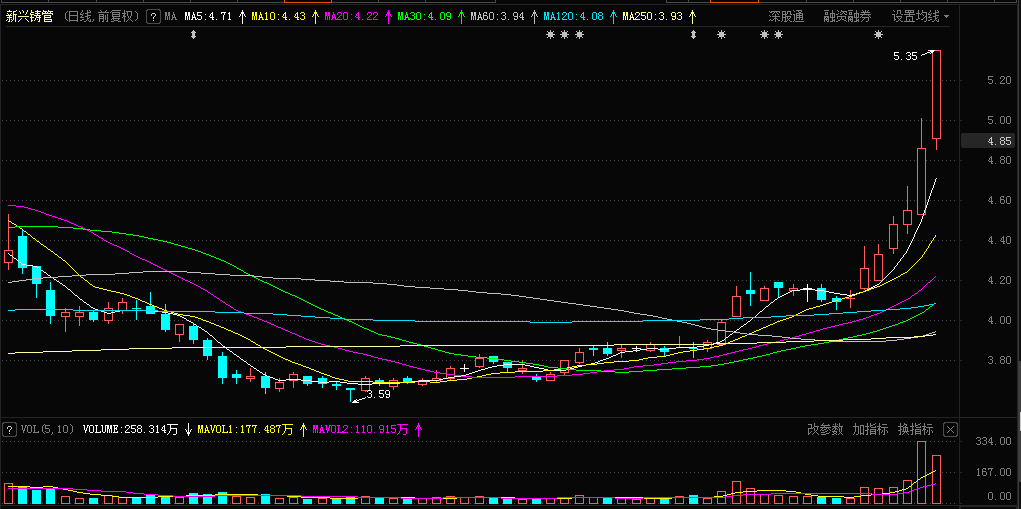Screen dimensions: 1021x509
Task: Click the yellow up arrow after MA10
Action: 316,16
